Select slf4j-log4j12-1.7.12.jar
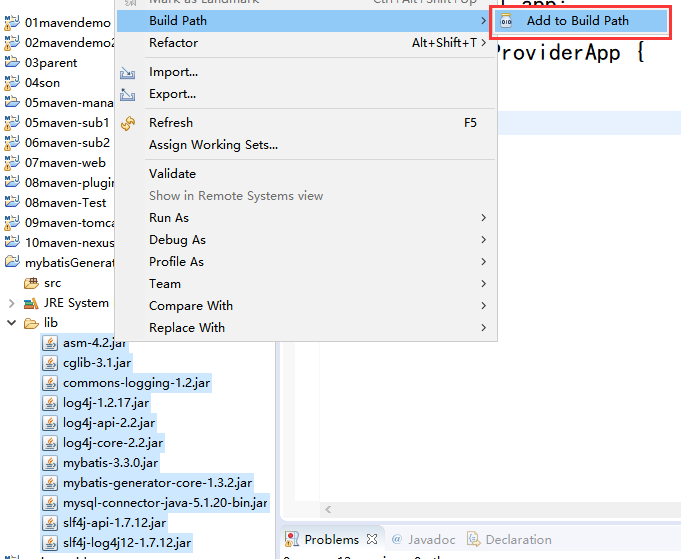 pos(127,543)
